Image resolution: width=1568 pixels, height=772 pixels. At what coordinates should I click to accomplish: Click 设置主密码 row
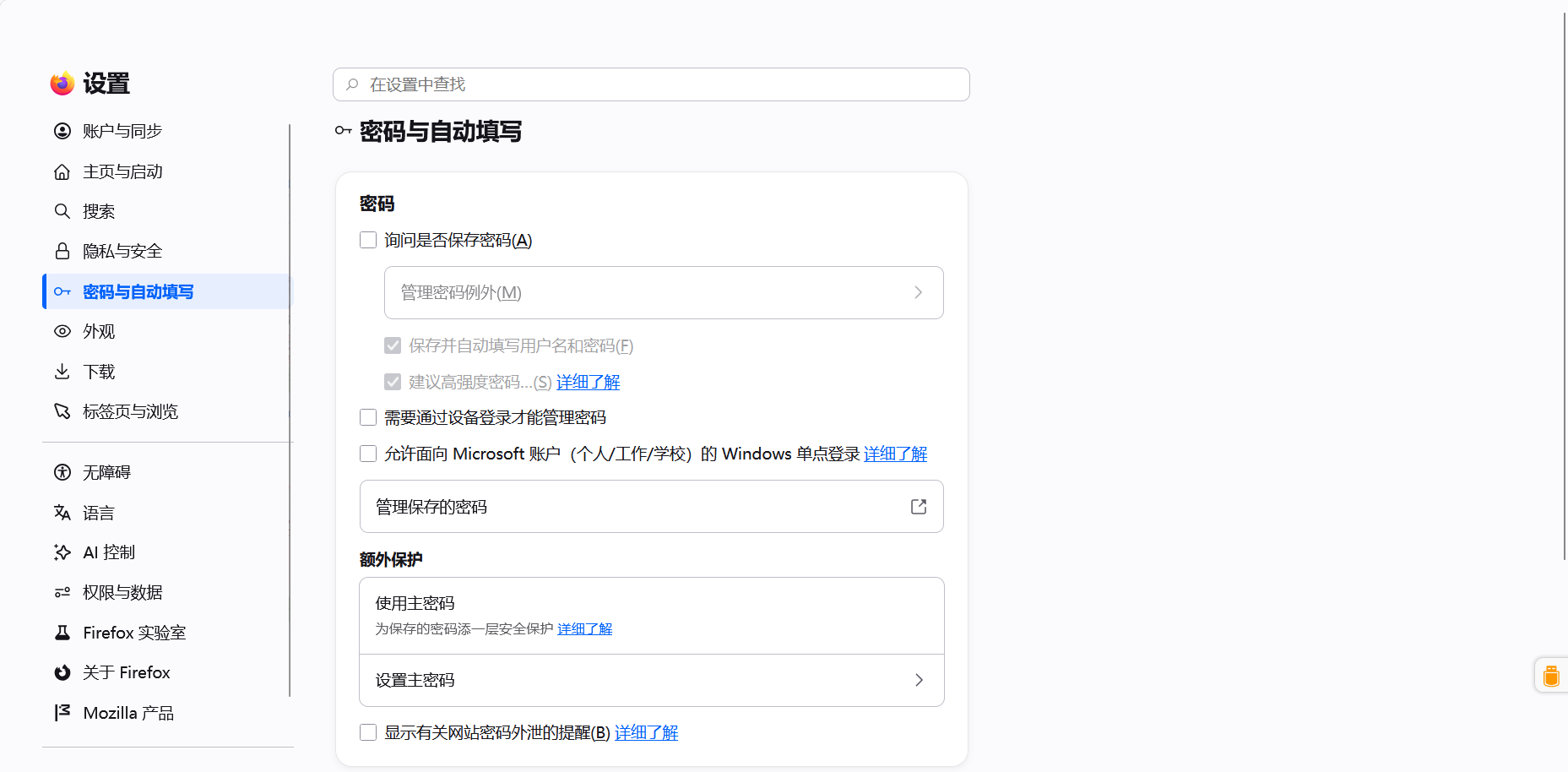click(652, 680)
